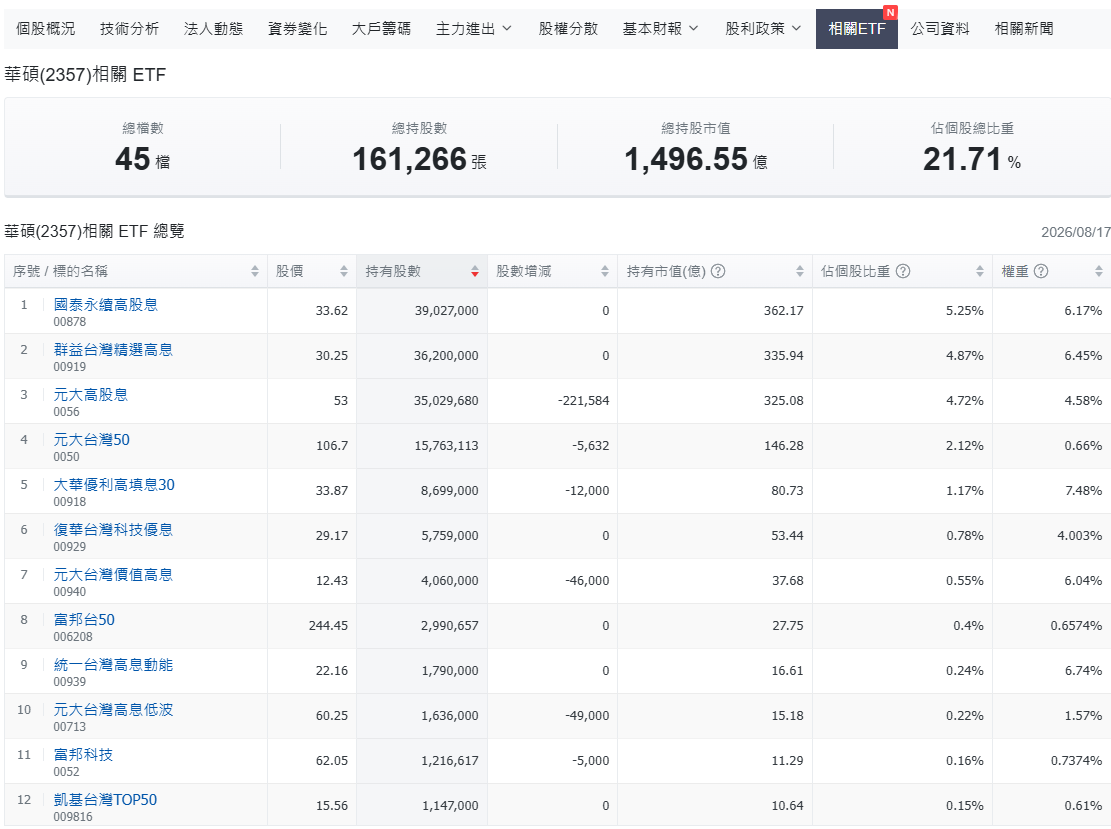Click the 2026/08/17 date label
The width and height of the screenshot is (1111, 829).
point(1076,232)
